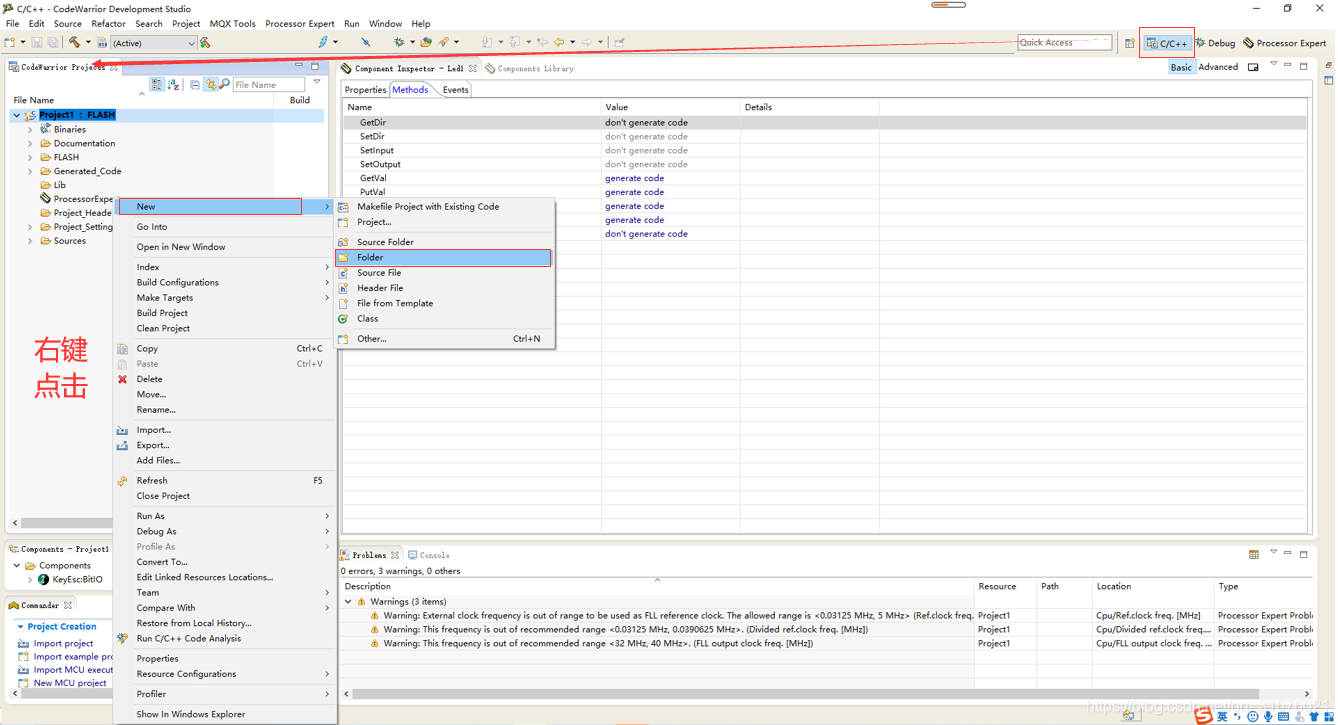
Task: Click the Component Inspector detach window icon
Action: coord(1253,68)
